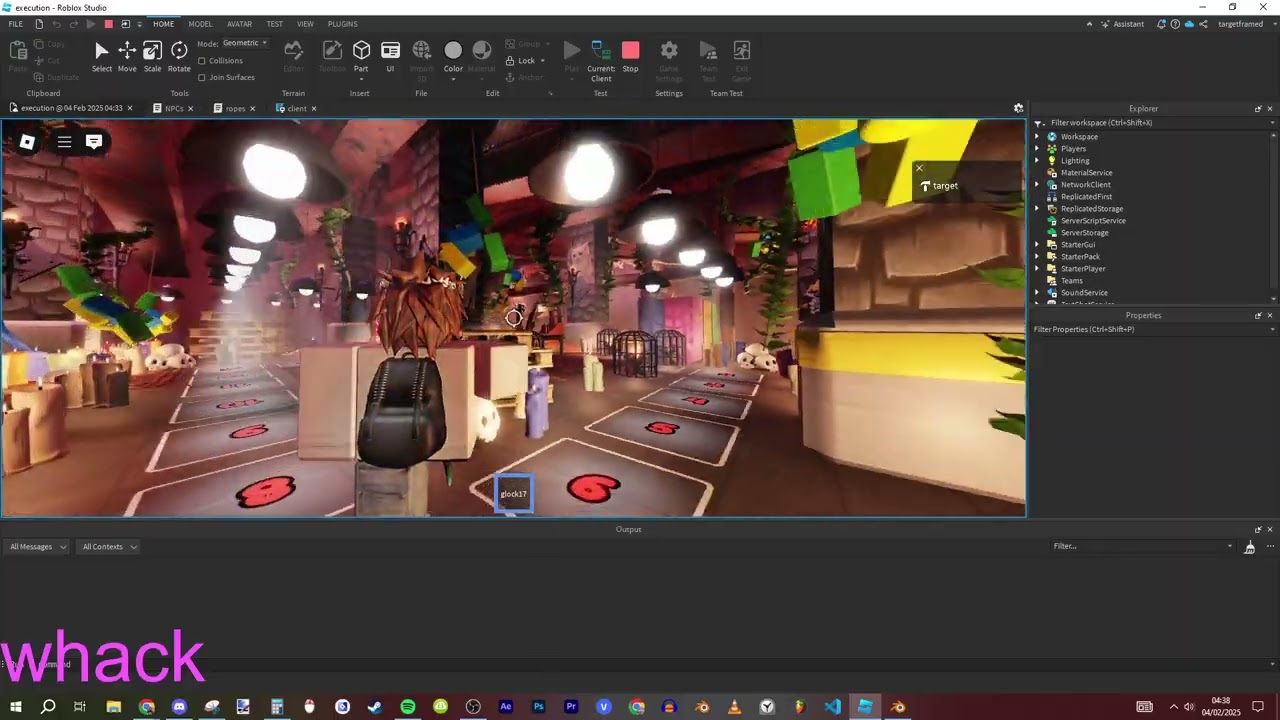Select MaterialService in Explorer
1280x720 pixels.
(x=1086, y=173)
